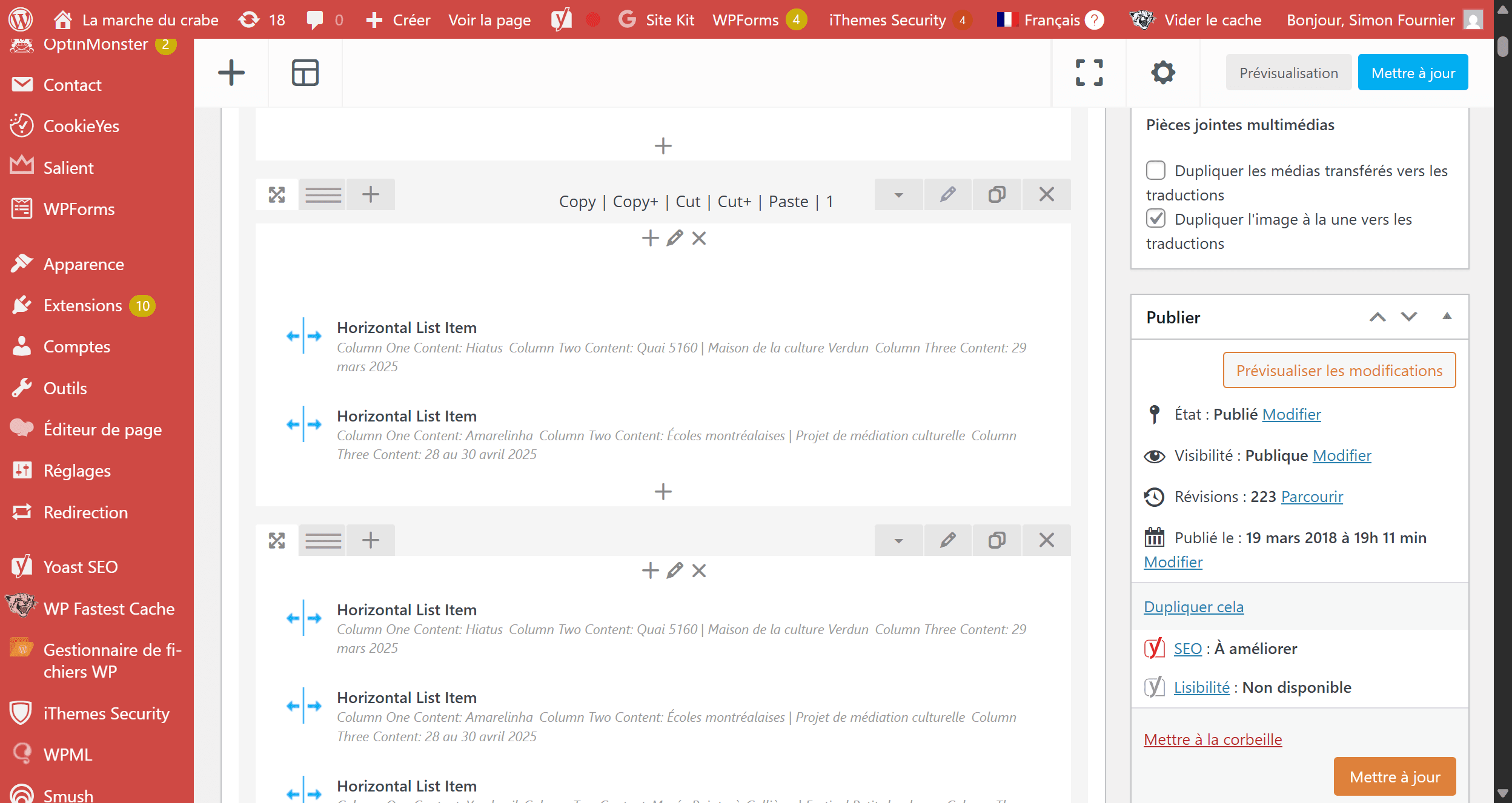
Task: Browse revisions via Parcourir
Action: [1312, 497]
